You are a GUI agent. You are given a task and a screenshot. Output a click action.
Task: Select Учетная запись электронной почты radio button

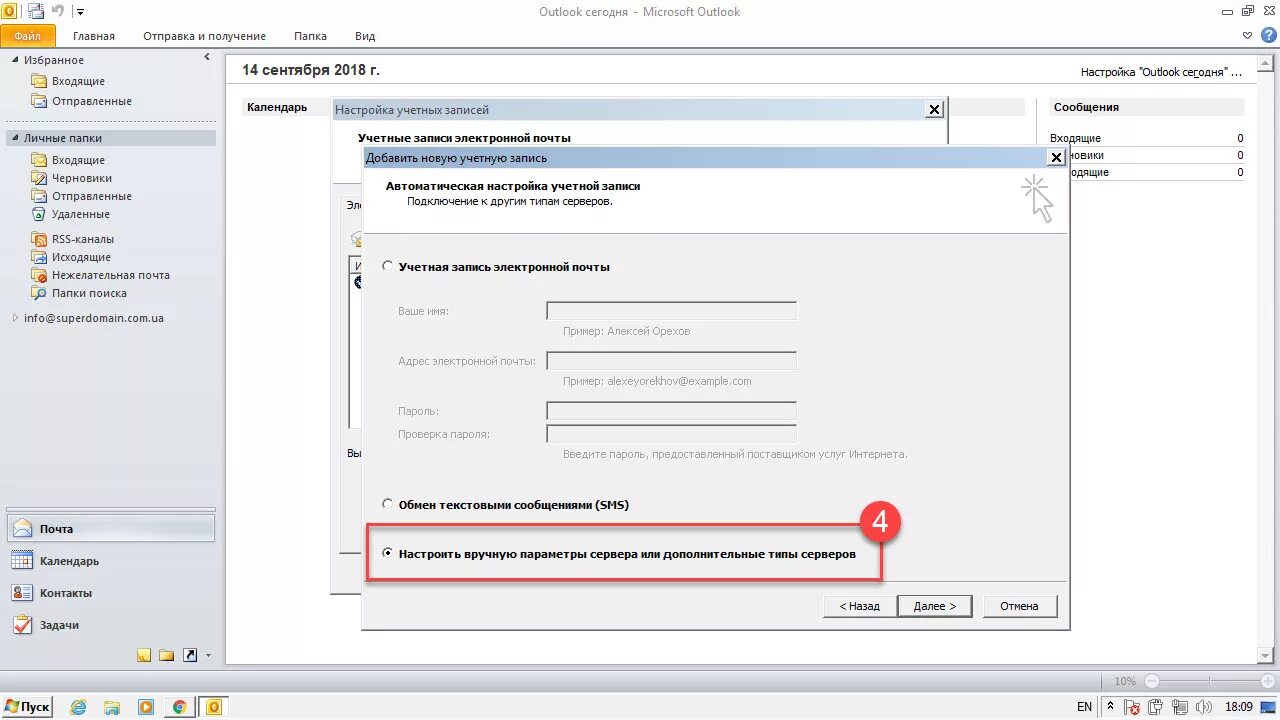(388, 267)
